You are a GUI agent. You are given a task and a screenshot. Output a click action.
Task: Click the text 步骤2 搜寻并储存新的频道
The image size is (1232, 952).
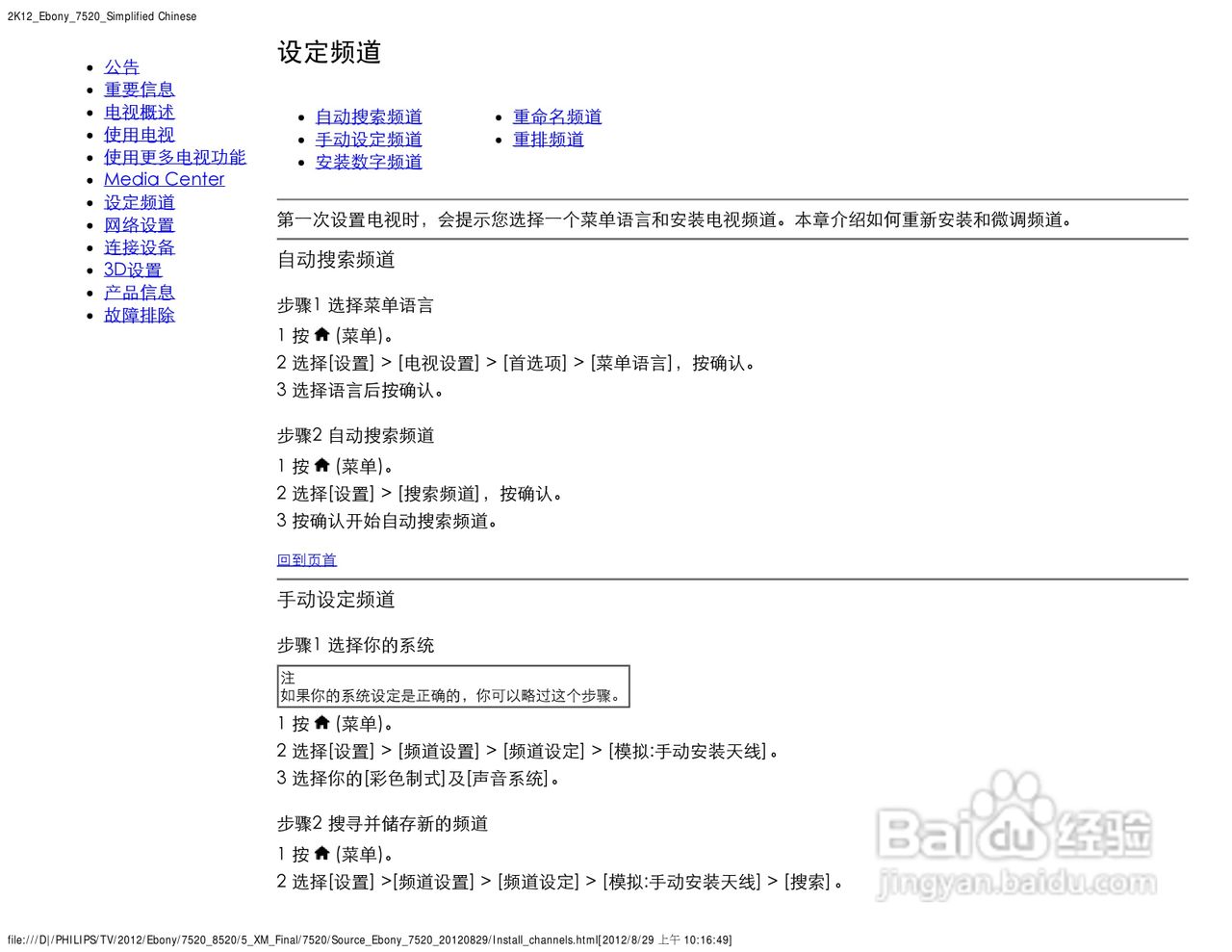coord(382,823)
